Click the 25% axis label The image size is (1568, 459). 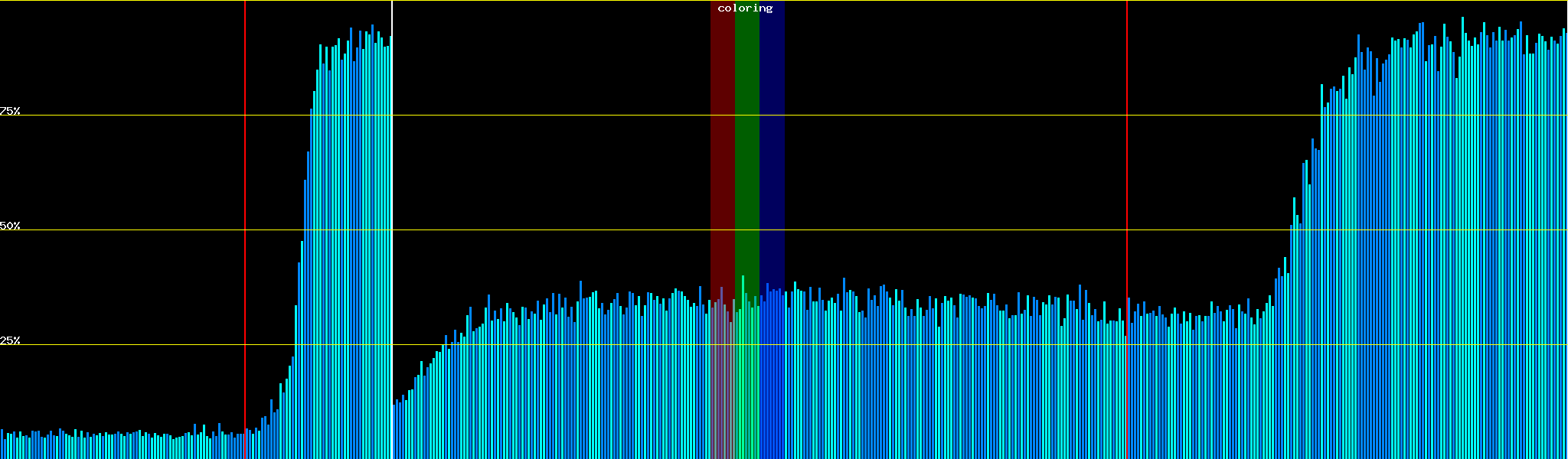pos(10,340)
